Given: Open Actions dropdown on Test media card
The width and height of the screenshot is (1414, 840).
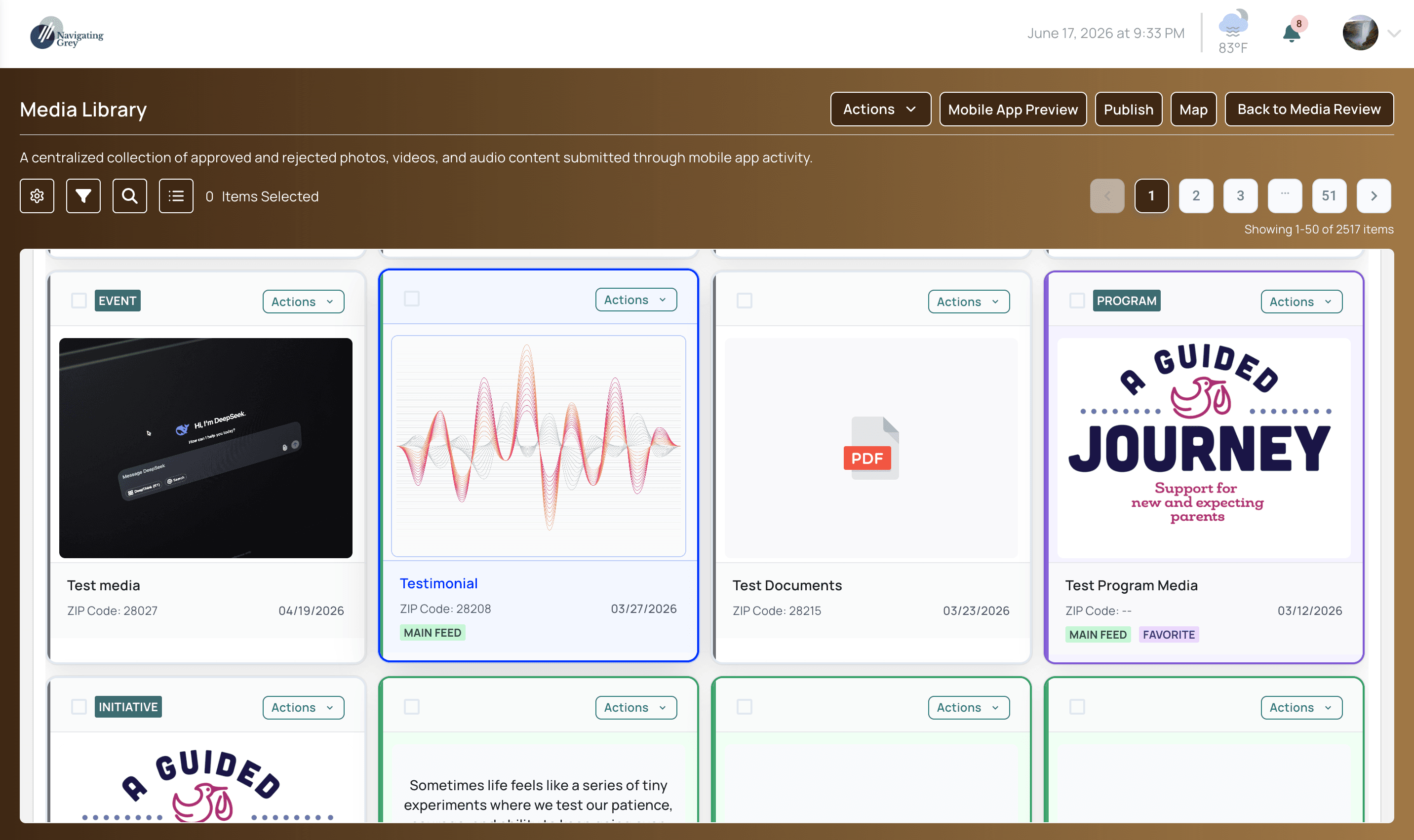Looking at the screenshot, I should tap(304, 302).
